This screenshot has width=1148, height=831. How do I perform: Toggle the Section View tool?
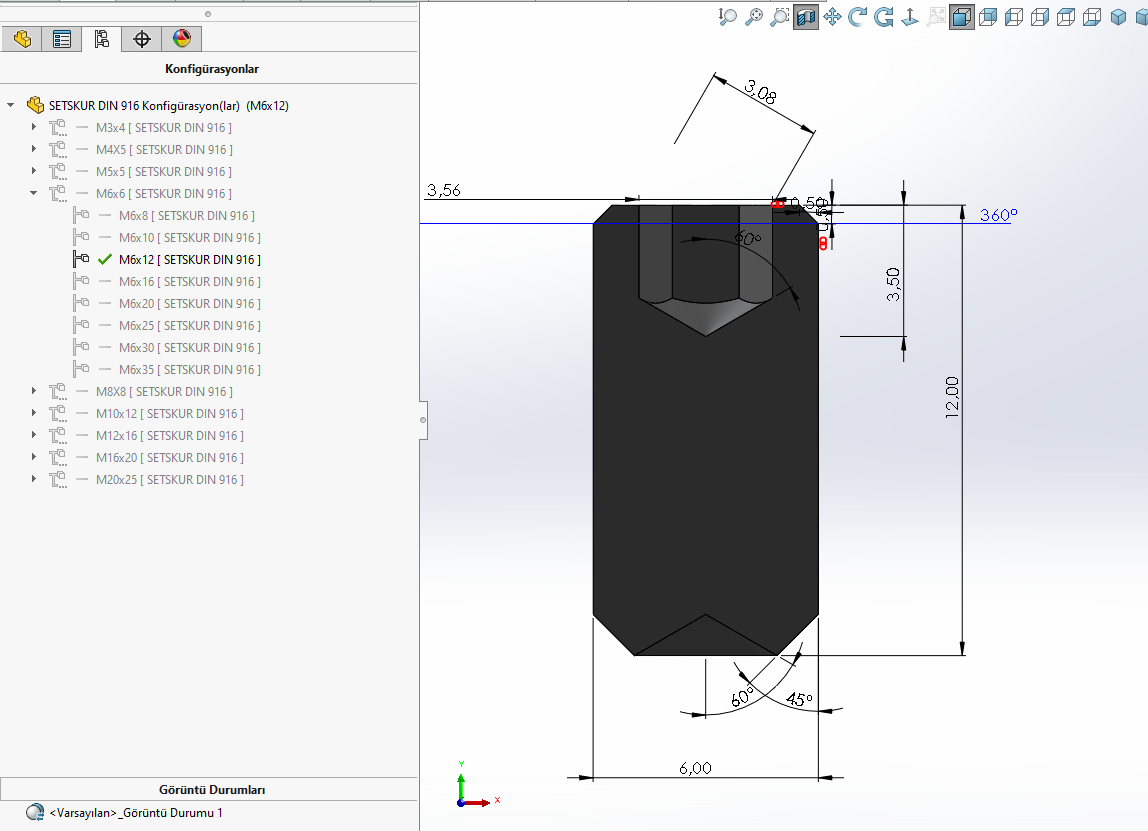tap(806, 17)
